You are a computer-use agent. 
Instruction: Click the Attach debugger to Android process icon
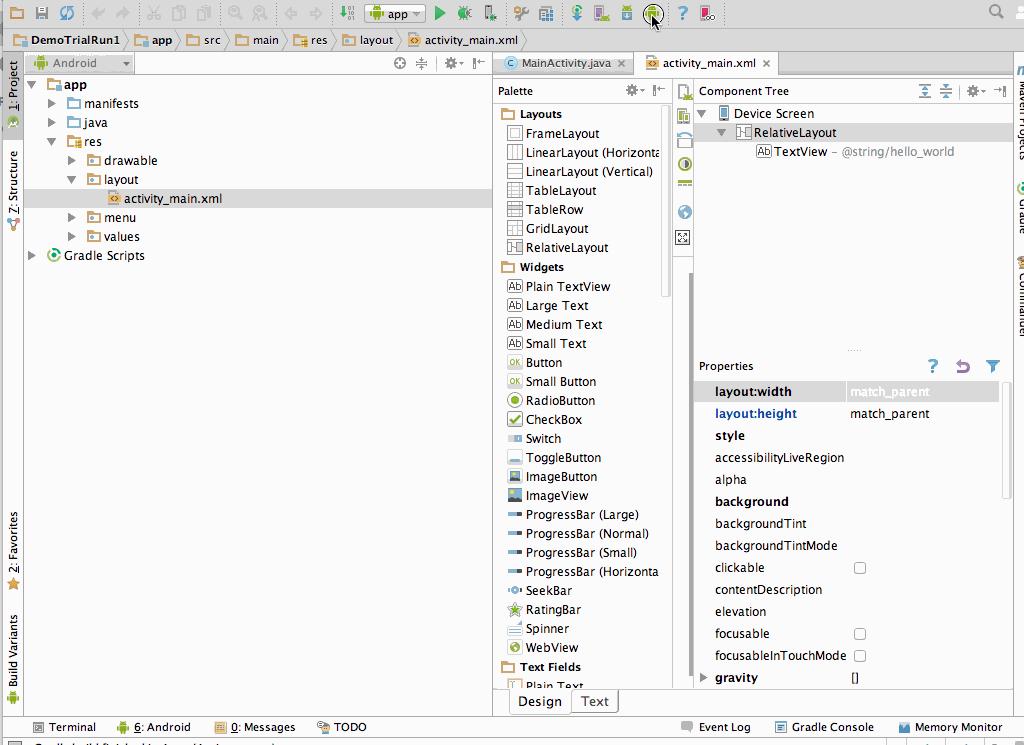[x=490, y=12]
